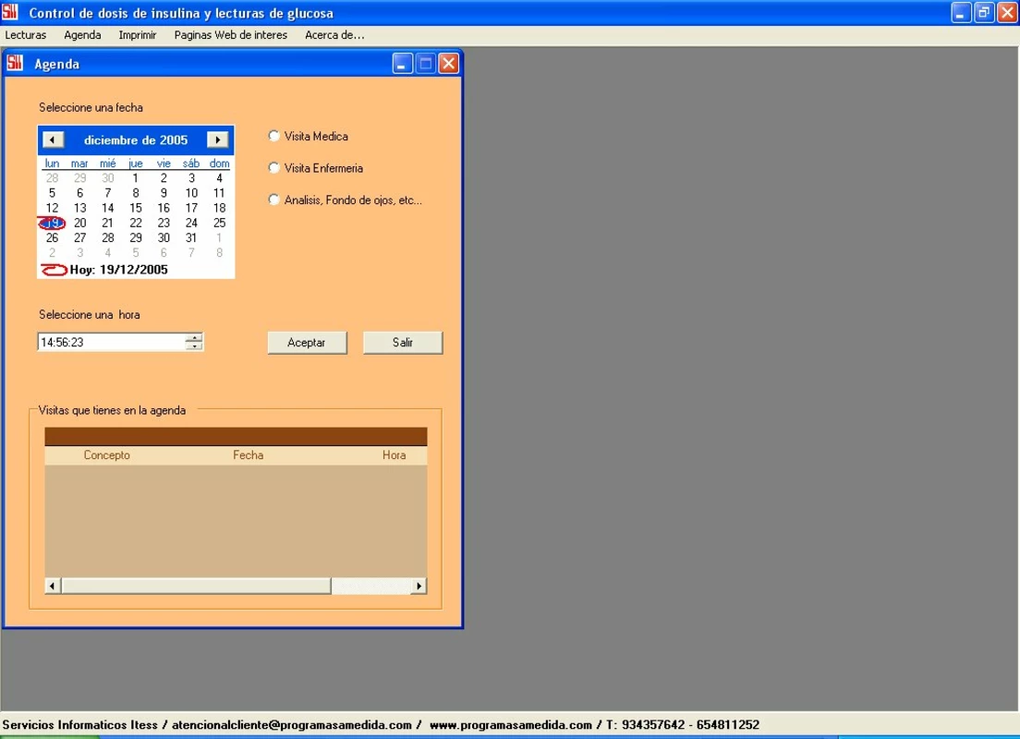Select the Visita Enfermeria option
The width and height of the screenshot is (1020, 739).
(273, 168)
